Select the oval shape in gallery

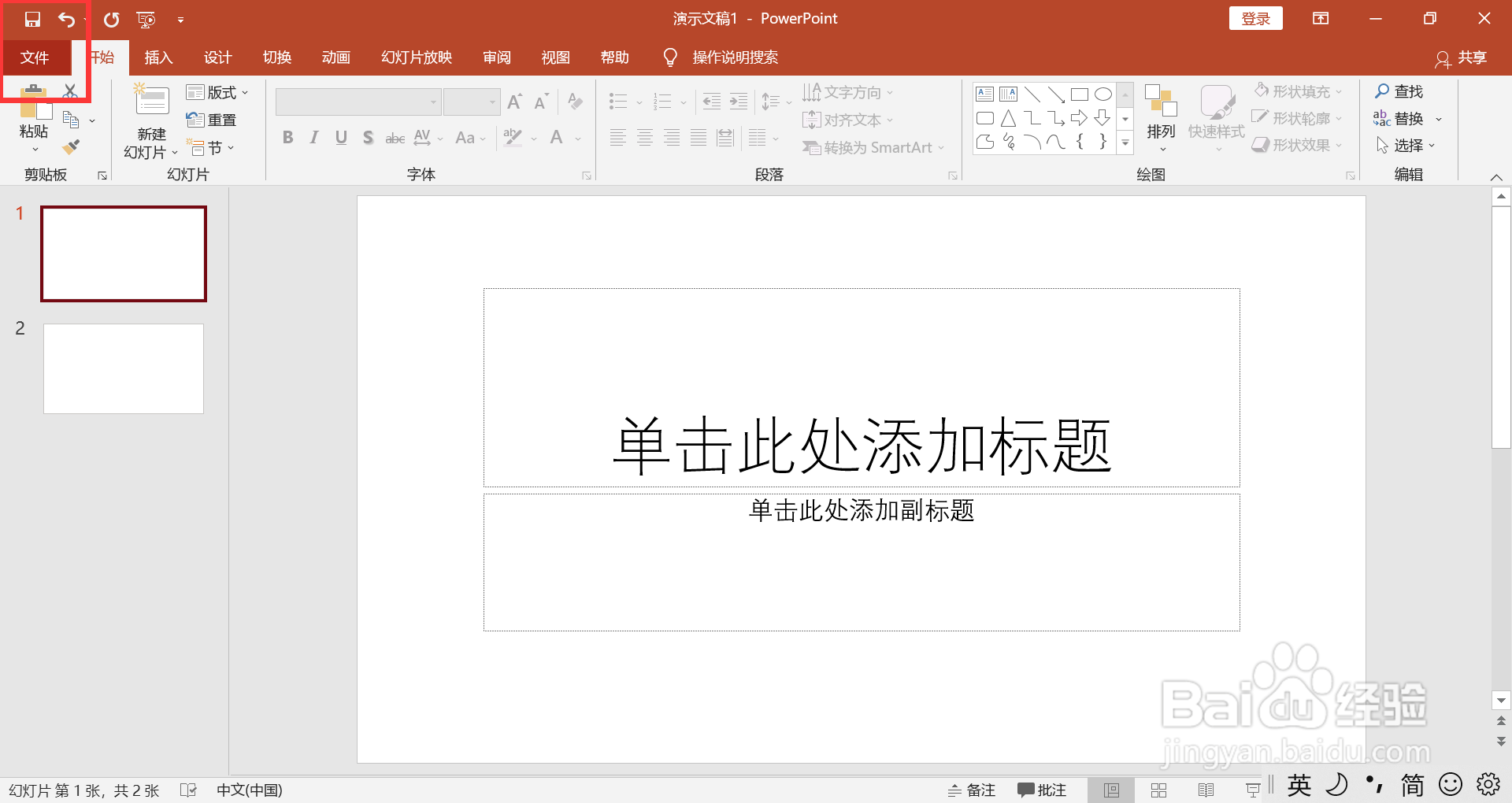pos(1103,94)
